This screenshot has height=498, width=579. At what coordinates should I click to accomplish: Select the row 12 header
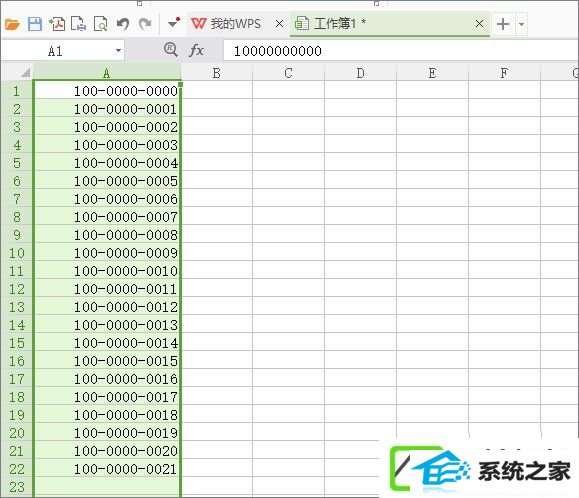tap(17, 289)
